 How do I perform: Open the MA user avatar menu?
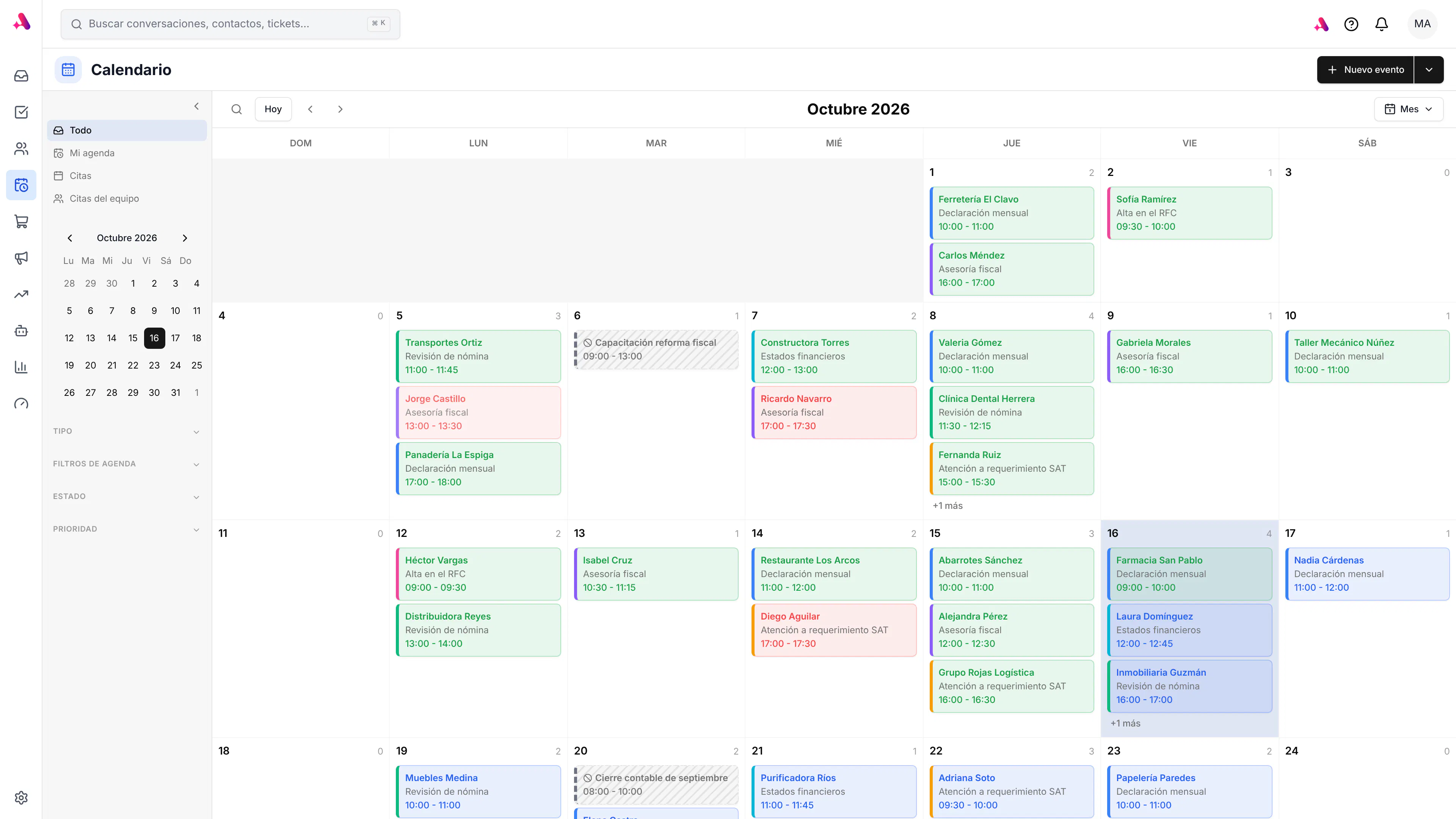[x=1422, y=24]
